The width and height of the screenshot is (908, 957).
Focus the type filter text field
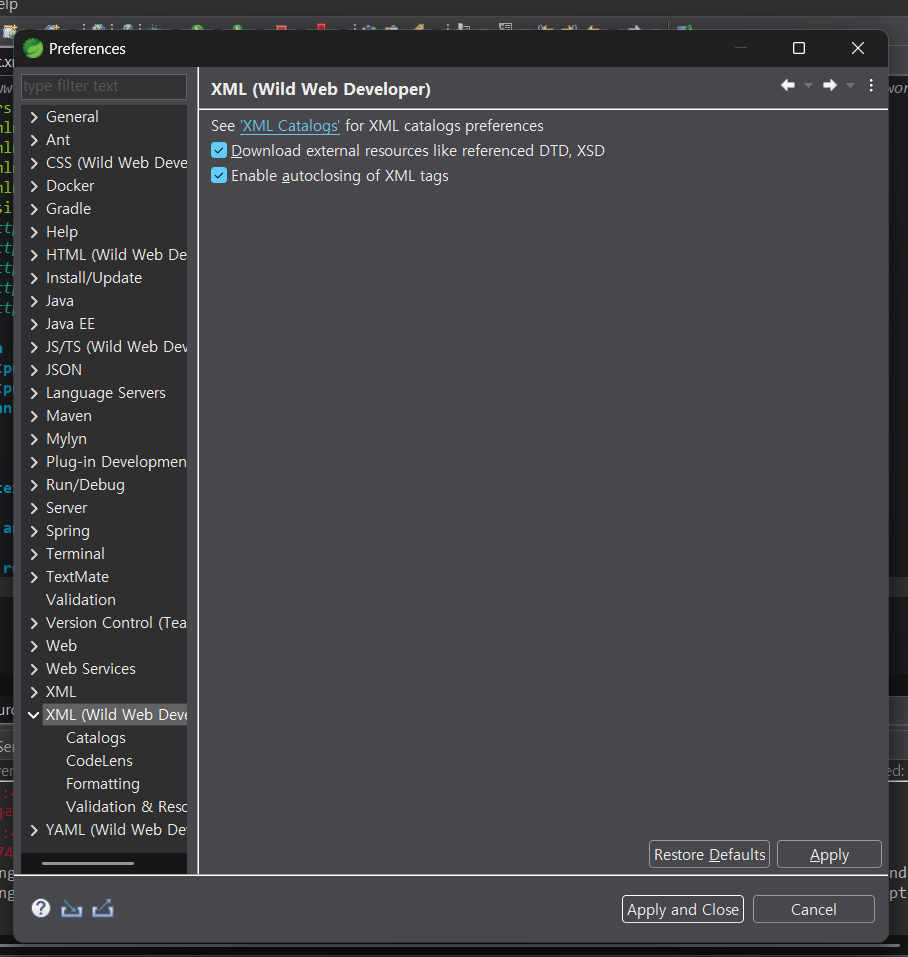104,86
